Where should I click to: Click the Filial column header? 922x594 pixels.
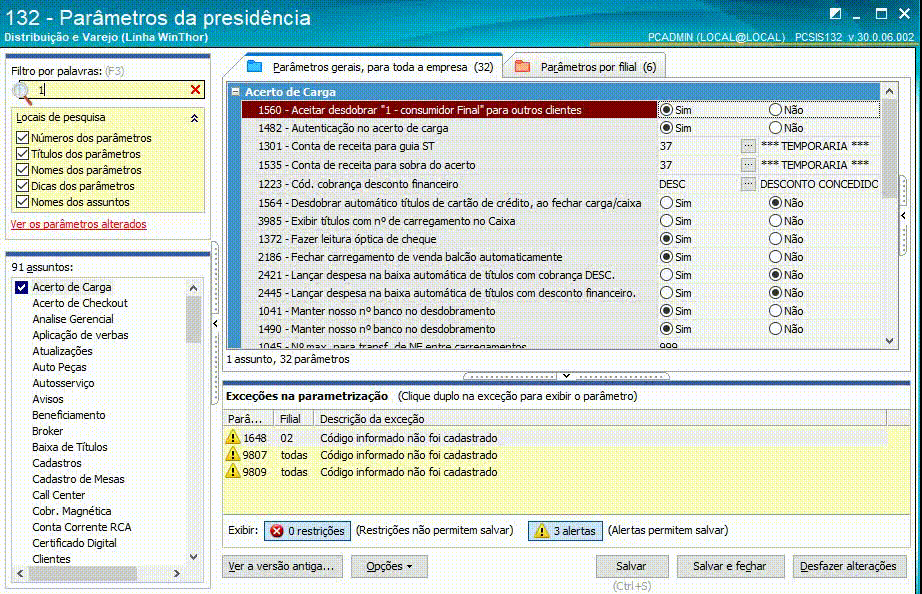tap(294, 419)
